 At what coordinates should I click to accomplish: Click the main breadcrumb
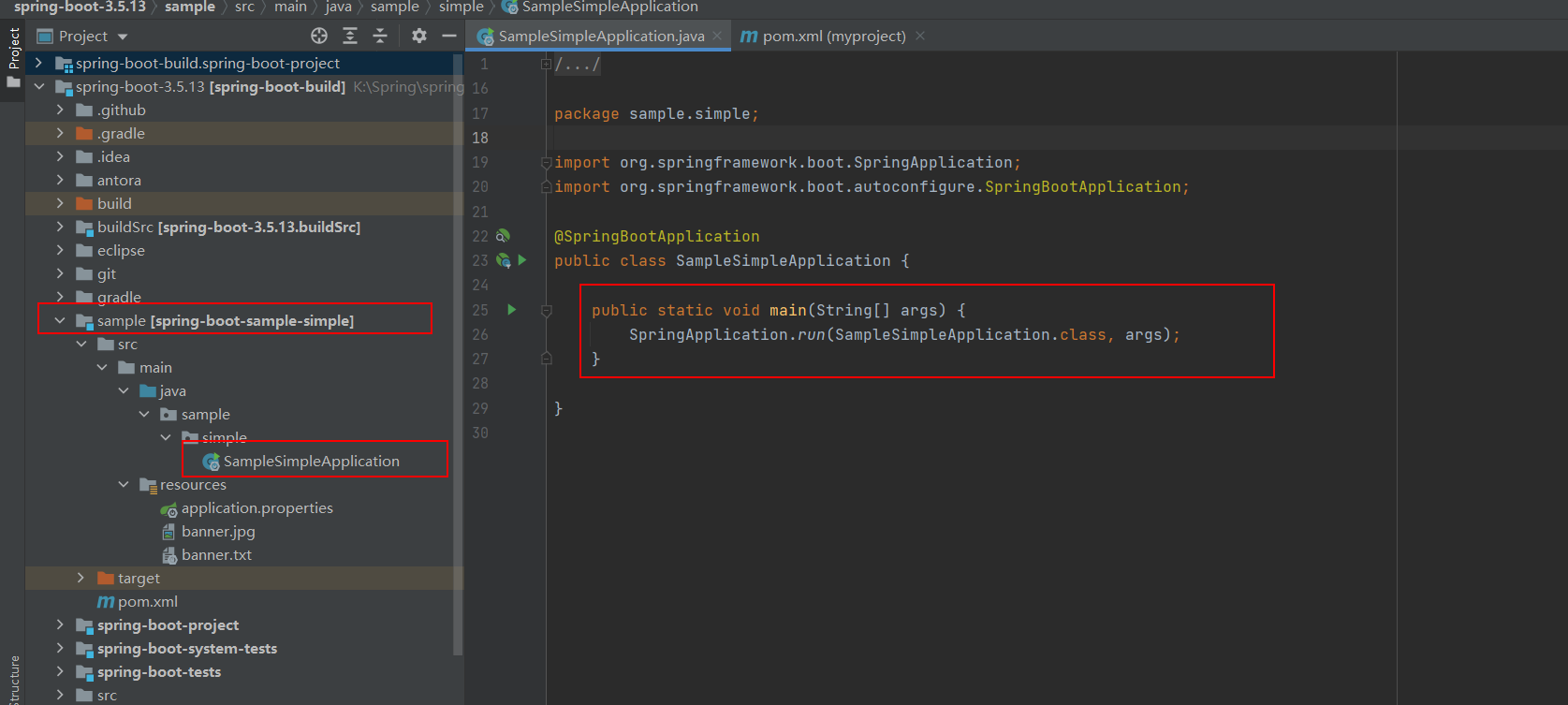[x=290, y=7]
